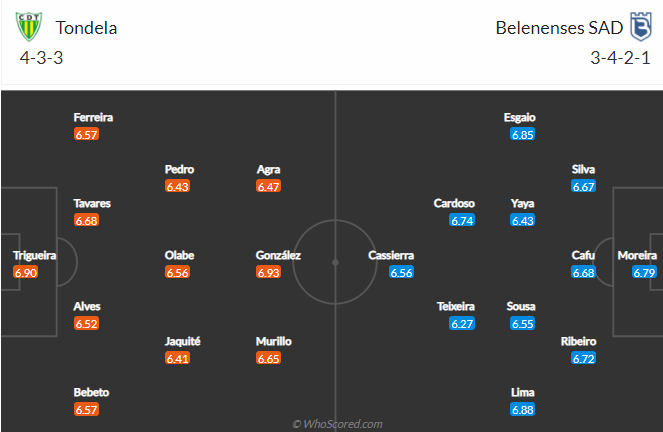Select player Ribeiro in defense

[578, 341]
